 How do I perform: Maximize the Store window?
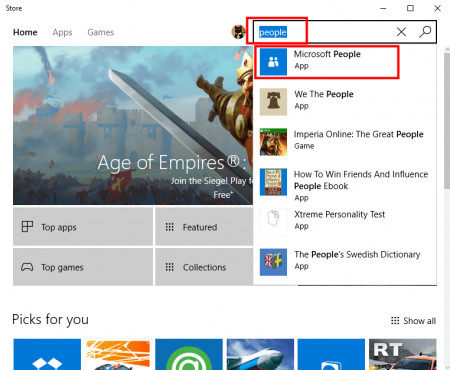pyautogui.click(x=410, y=8)
